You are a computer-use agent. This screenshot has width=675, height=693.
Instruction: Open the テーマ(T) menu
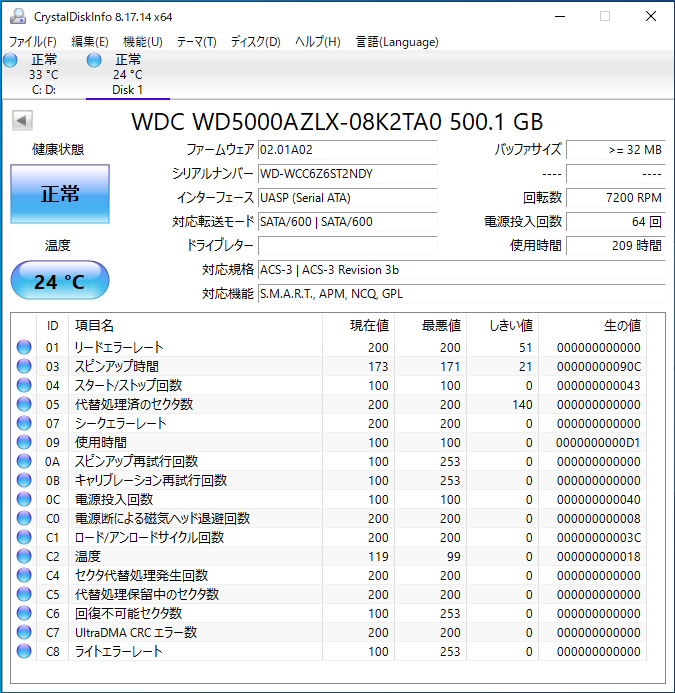[x=196, y=42]
